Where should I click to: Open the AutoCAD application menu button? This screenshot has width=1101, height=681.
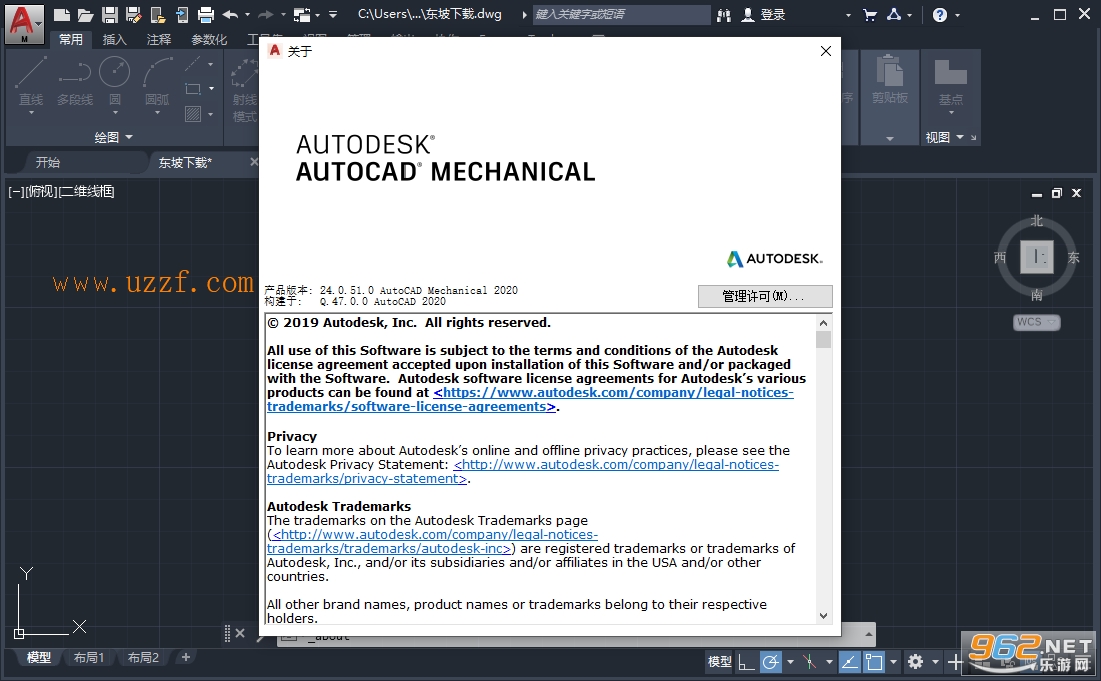pos(24,24)
